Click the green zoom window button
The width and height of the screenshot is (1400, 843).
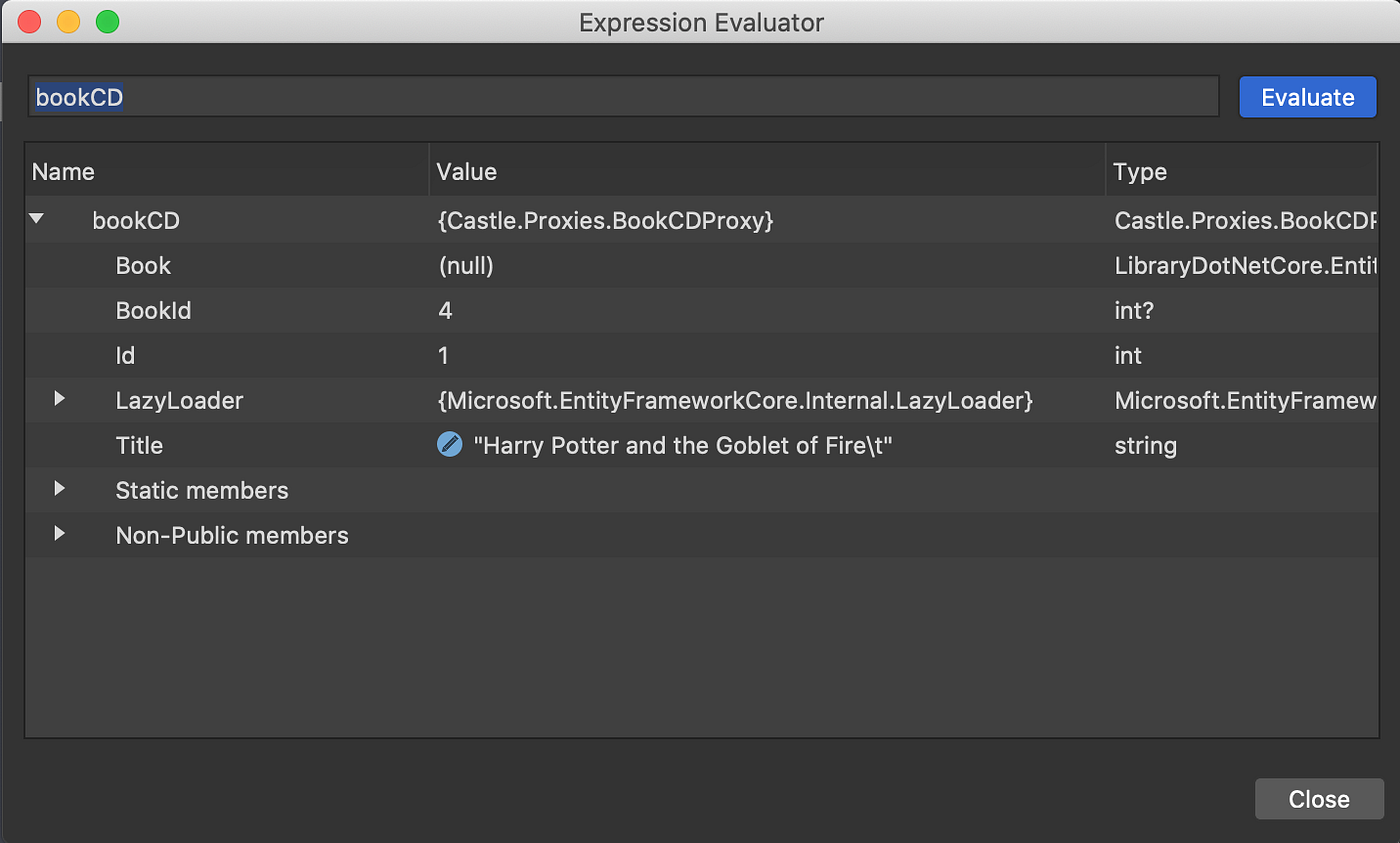tap(107, 21)
